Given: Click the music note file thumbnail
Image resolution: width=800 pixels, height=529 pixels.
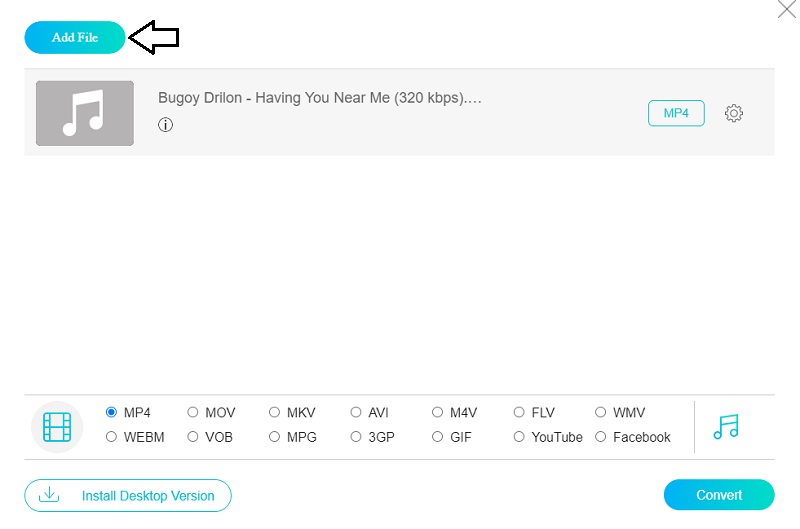Looking at the screenshot, I should [84, 113].
